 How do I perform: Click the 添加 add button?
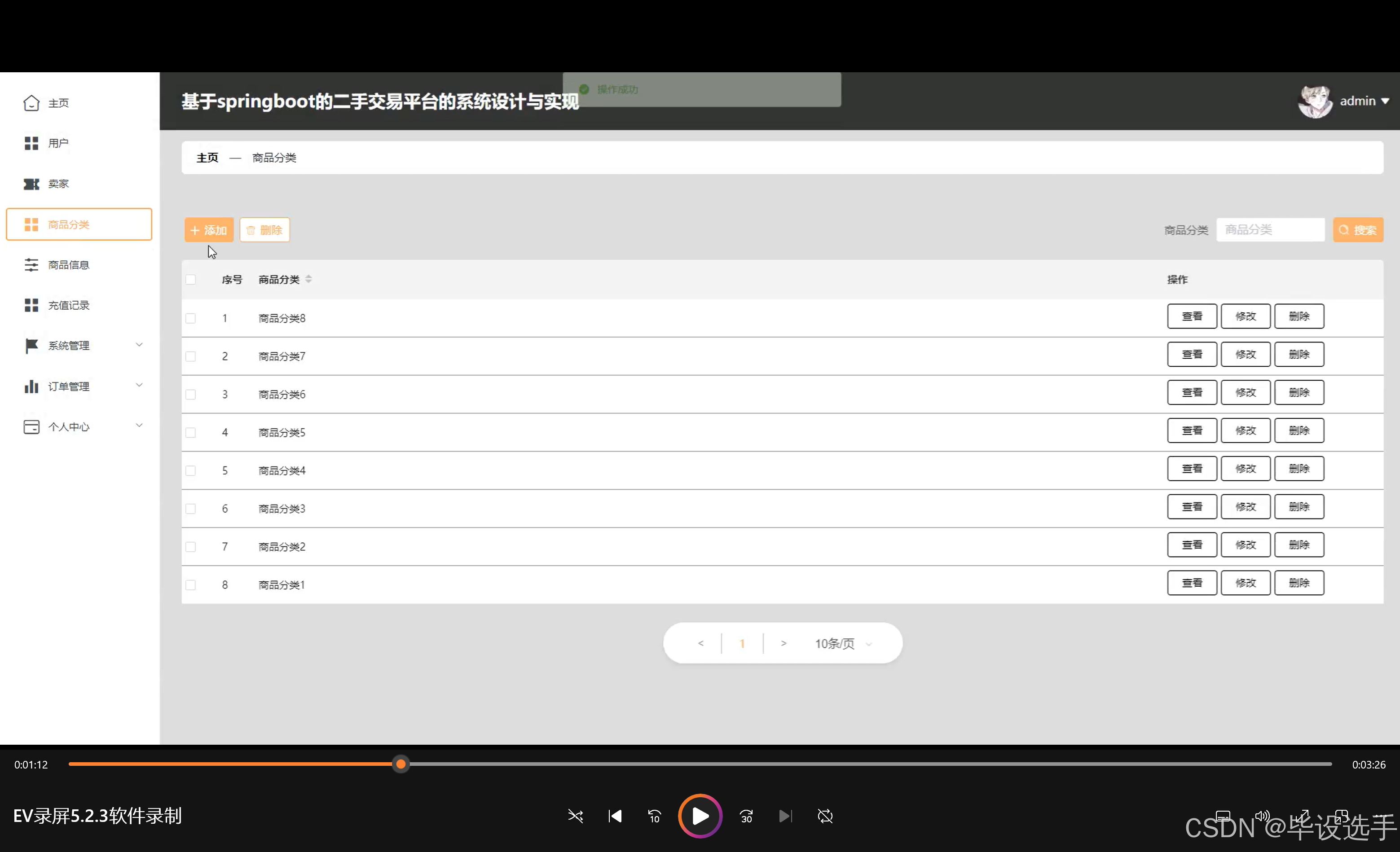tap(208, 230)
